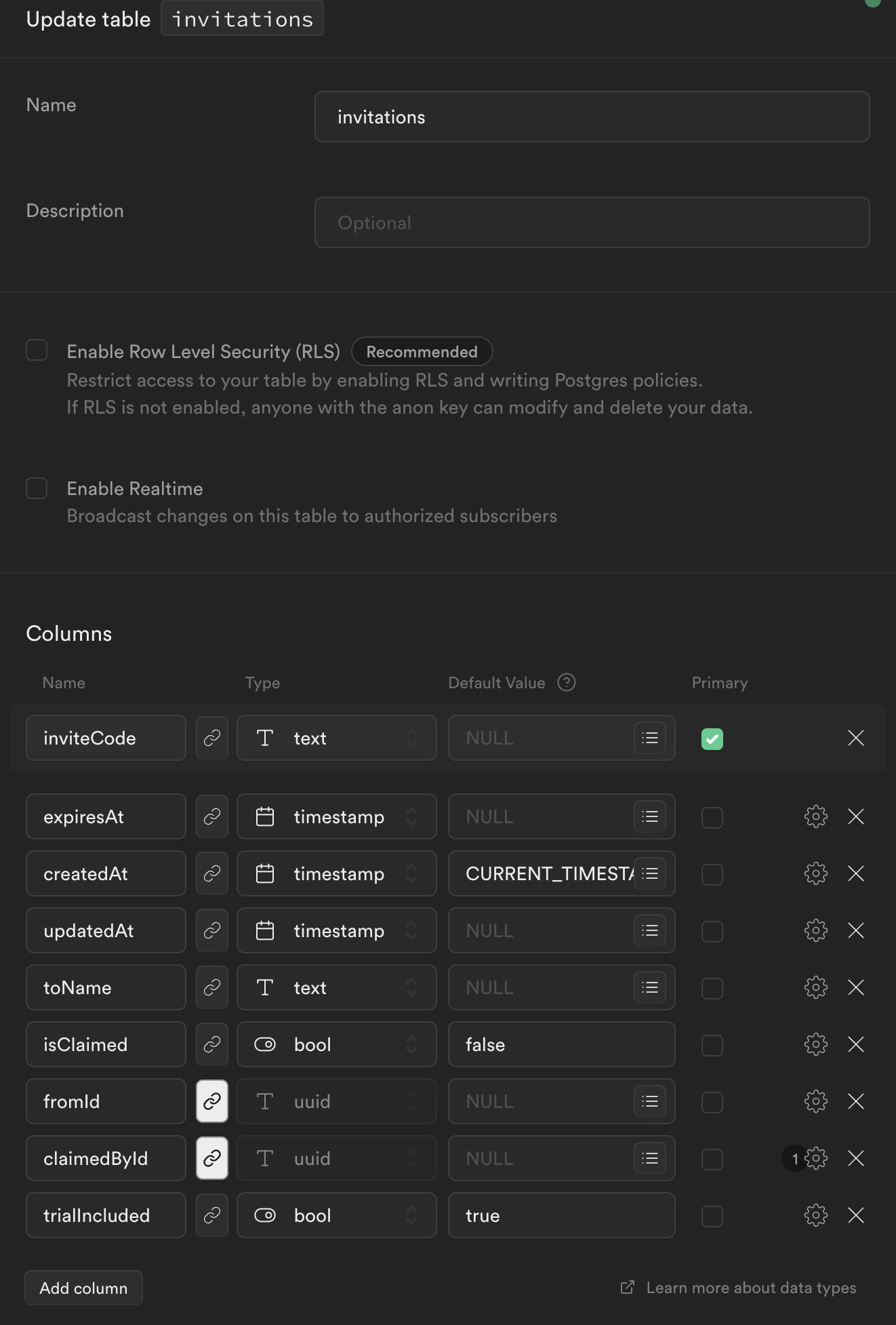Edit the claimedById column name

106,1158
